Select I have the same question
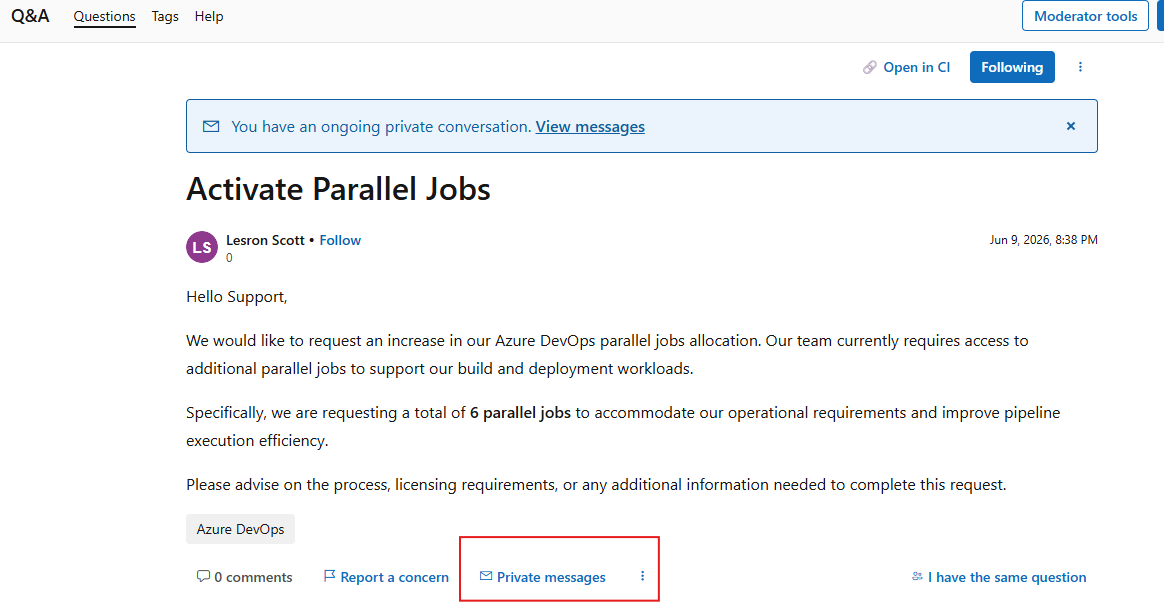 click(x=1007, y=577)
